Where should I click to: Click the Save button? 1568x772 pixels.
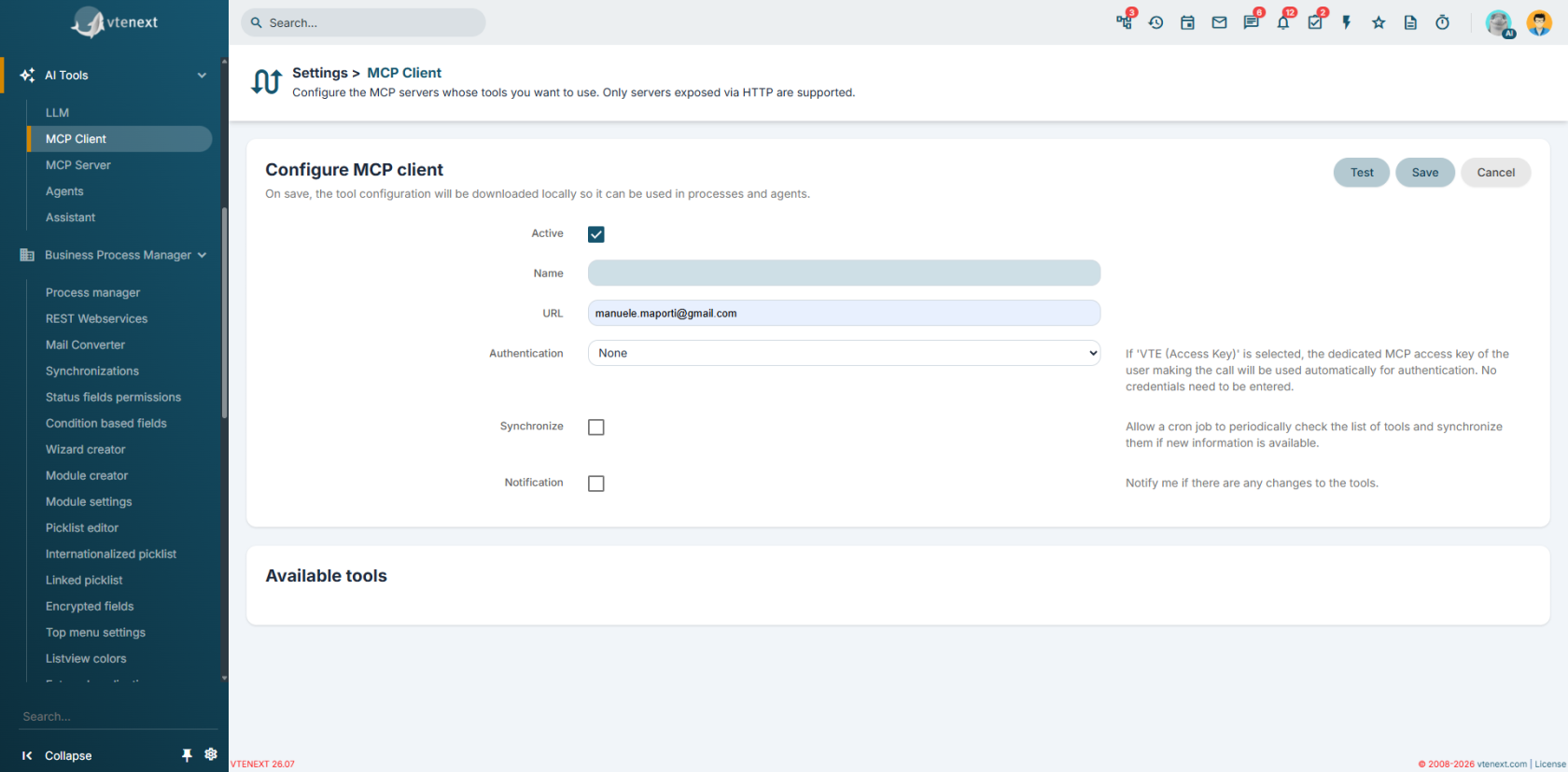pos(1425,173)
